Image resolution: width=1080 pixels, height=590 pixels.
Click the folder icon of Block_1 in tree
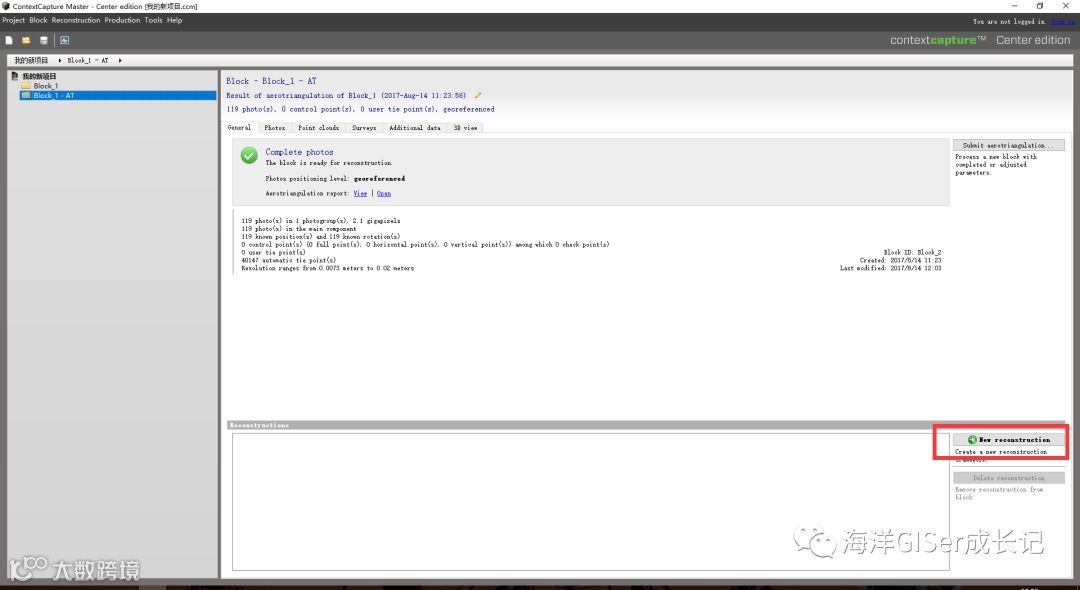click(x=26, y=86)
